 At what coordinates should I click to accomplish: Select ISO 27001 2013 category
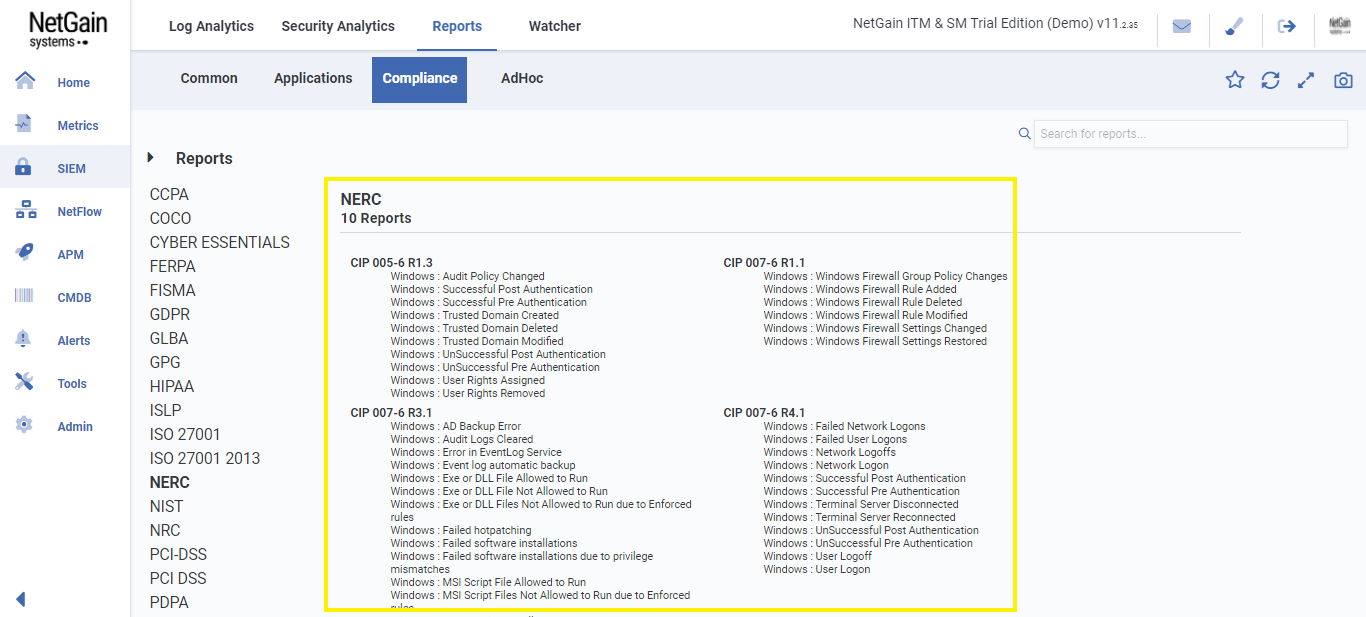click(x=205, y=458)
